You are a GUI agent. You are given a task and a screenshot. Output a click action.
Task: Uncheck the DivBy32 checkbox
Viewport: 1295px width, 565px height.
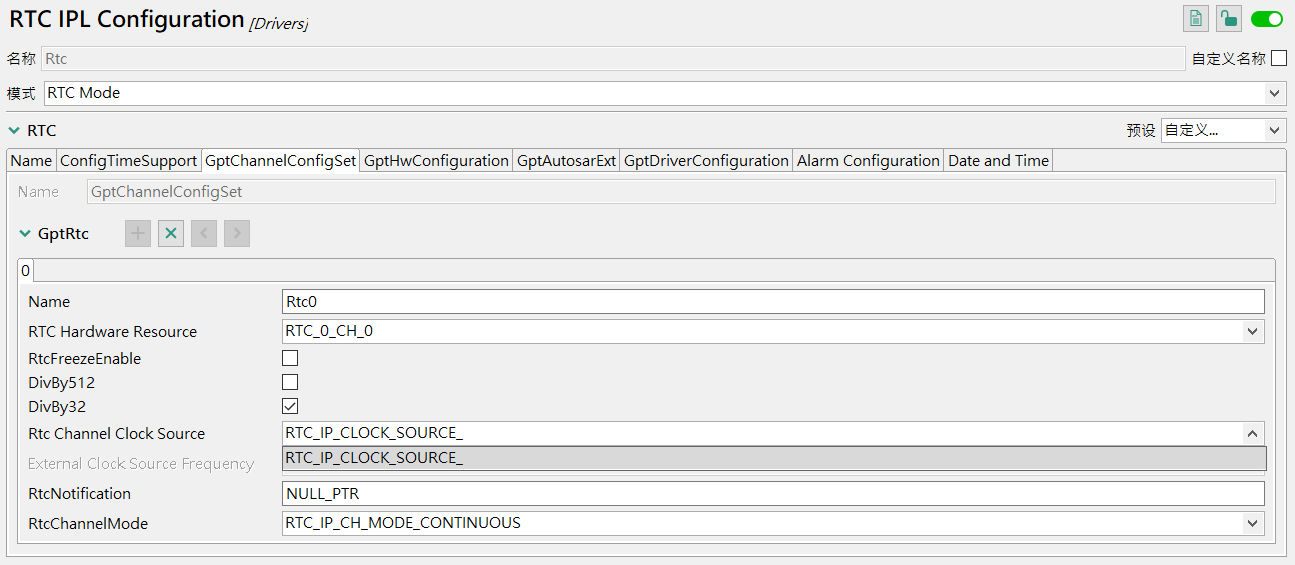coord(290,406)
